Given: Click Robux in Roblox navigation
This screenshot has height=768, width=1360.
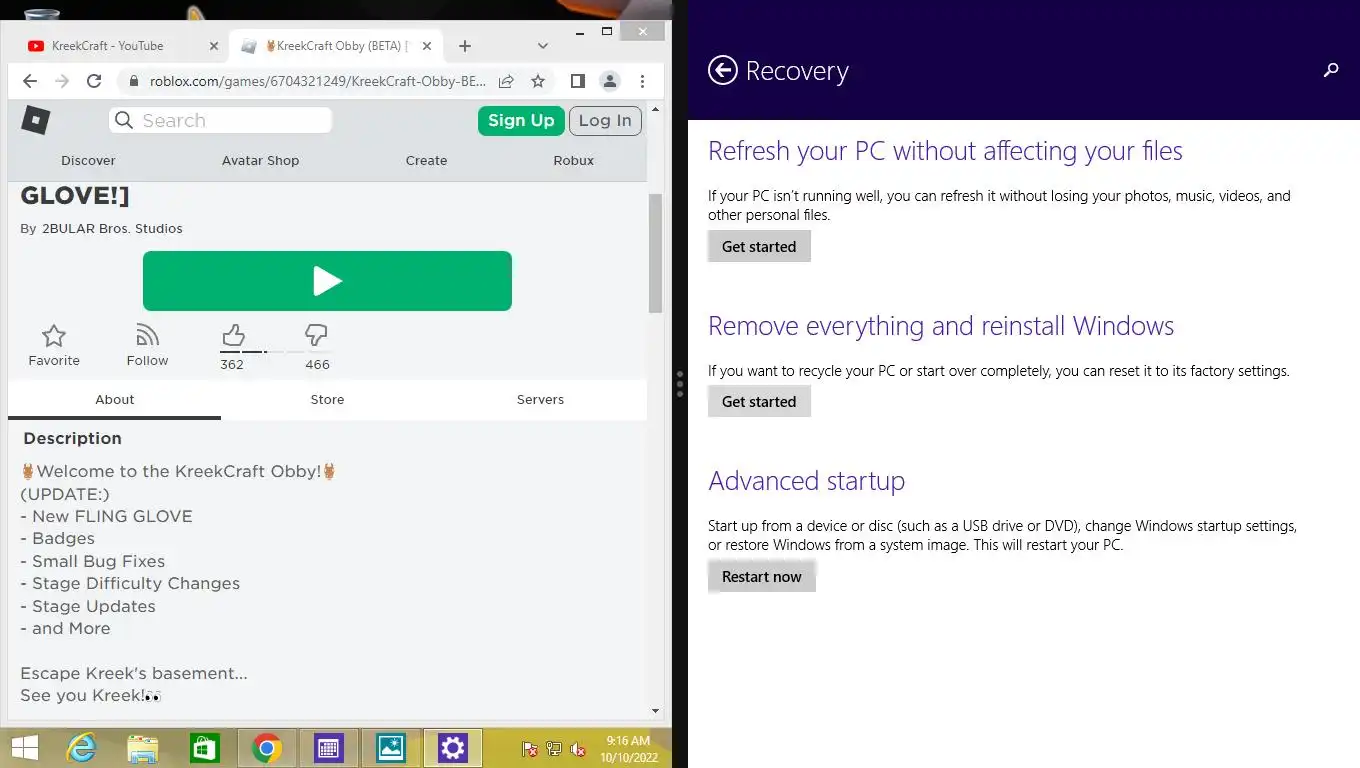Looking at the screenshot, I should click(x=574, y=160).
